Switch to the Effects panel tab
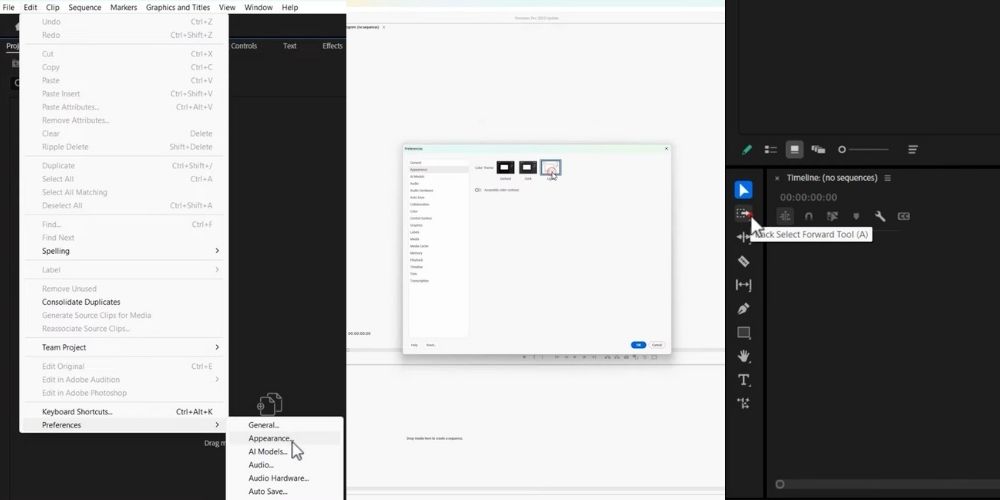Viewport: 1000px width, 500px height. coord(332,46)
